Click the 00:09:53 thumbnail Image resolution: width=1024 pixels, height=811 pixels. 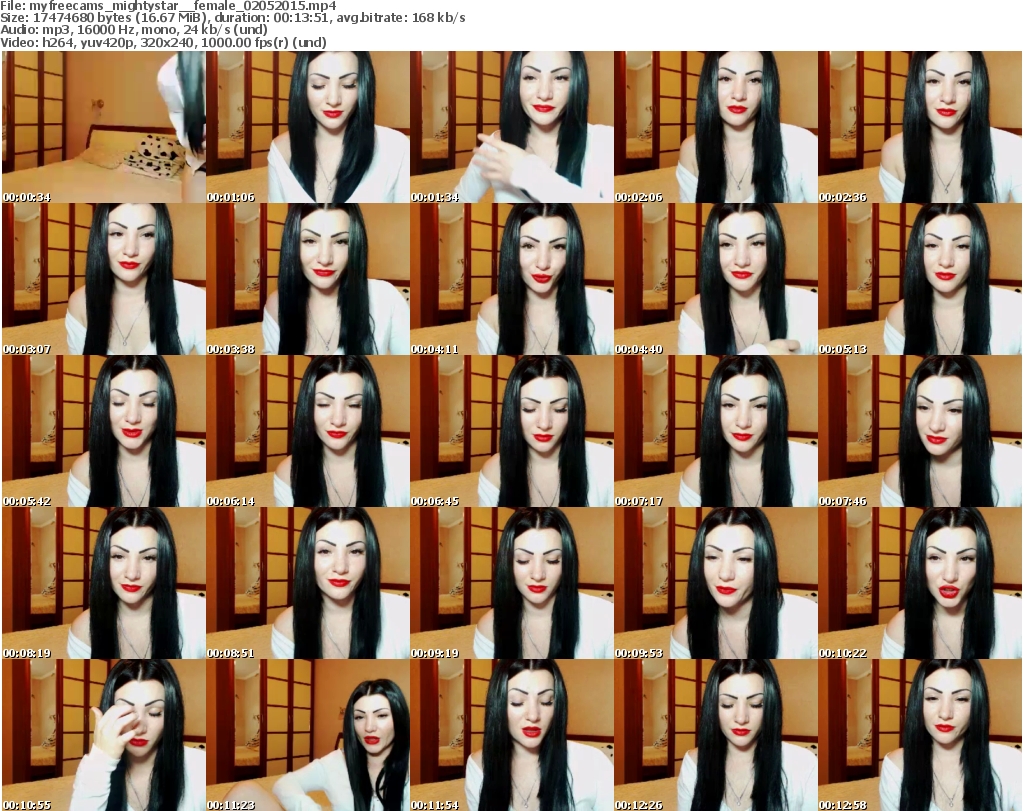(x=716, y=583)
